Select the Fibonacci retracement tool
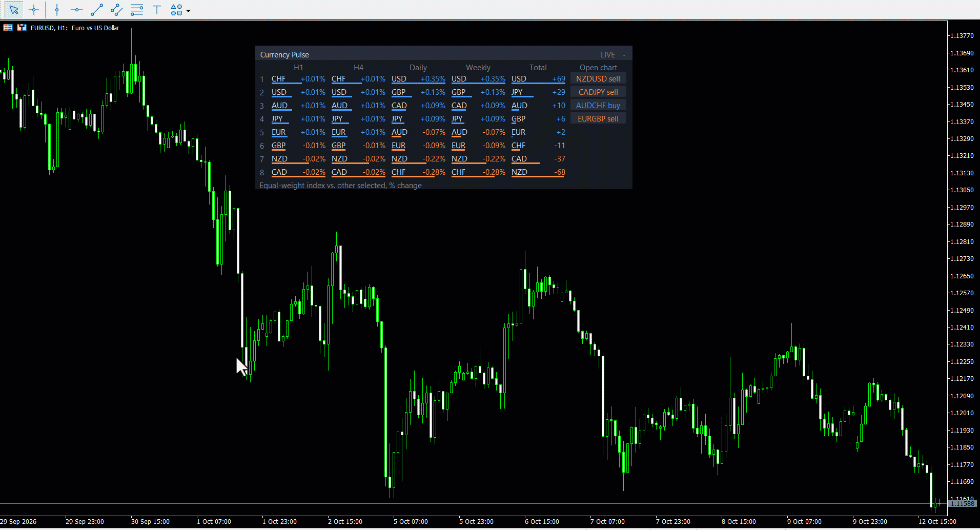 pyautogui.click(x=137, y=9)
